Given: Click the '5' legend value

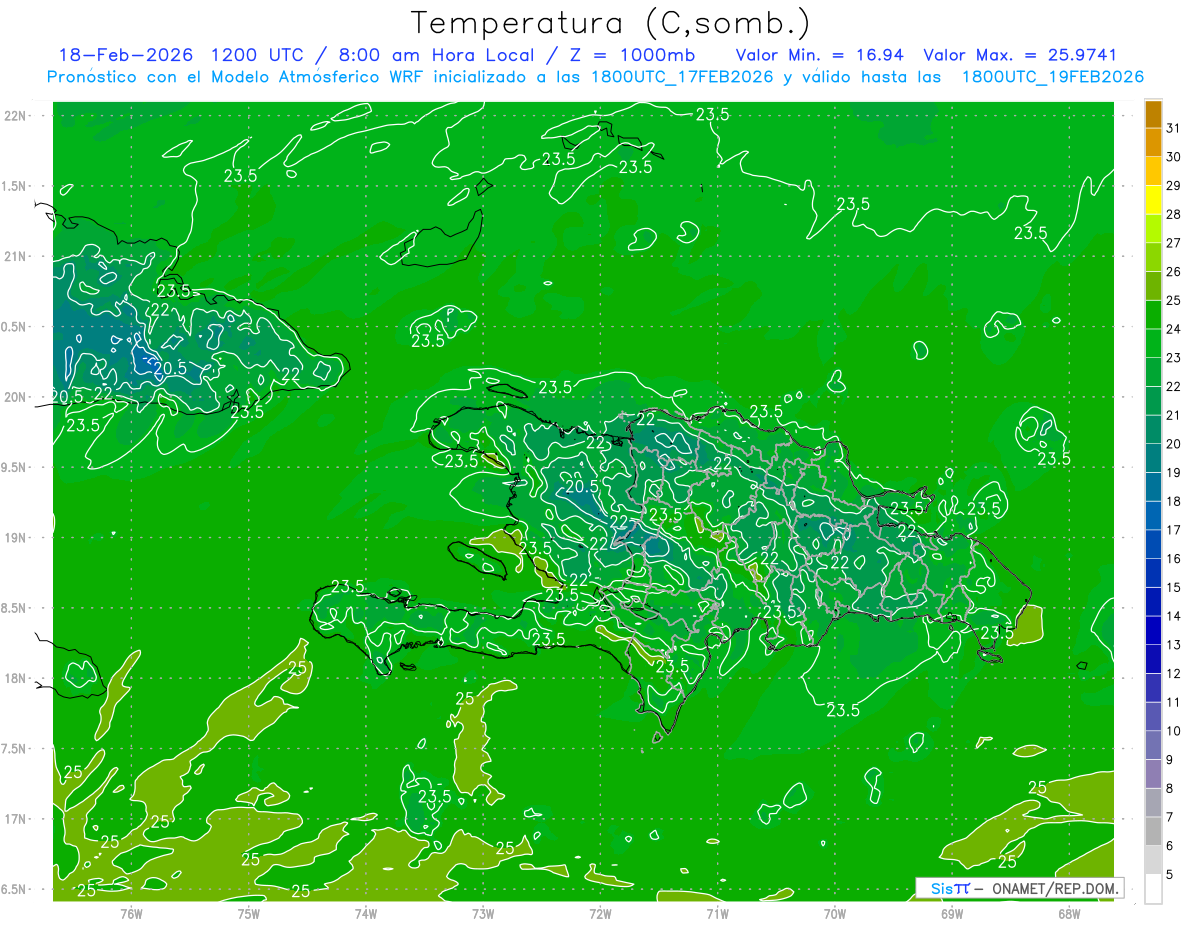Looking at the screenshot, I should pyautogui.click(x=1171, y=875).
